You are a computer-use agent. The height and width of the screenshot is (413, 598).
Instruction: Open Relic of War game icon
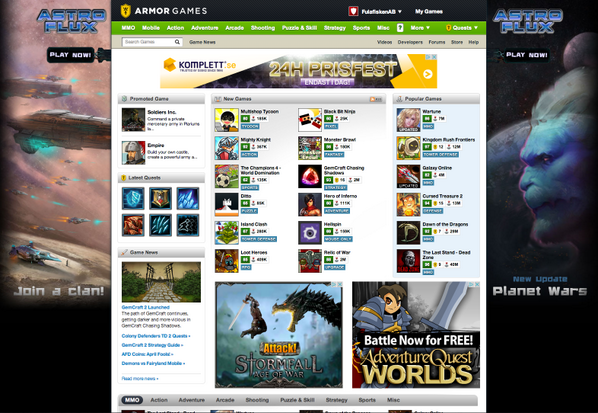click(310, 261)
